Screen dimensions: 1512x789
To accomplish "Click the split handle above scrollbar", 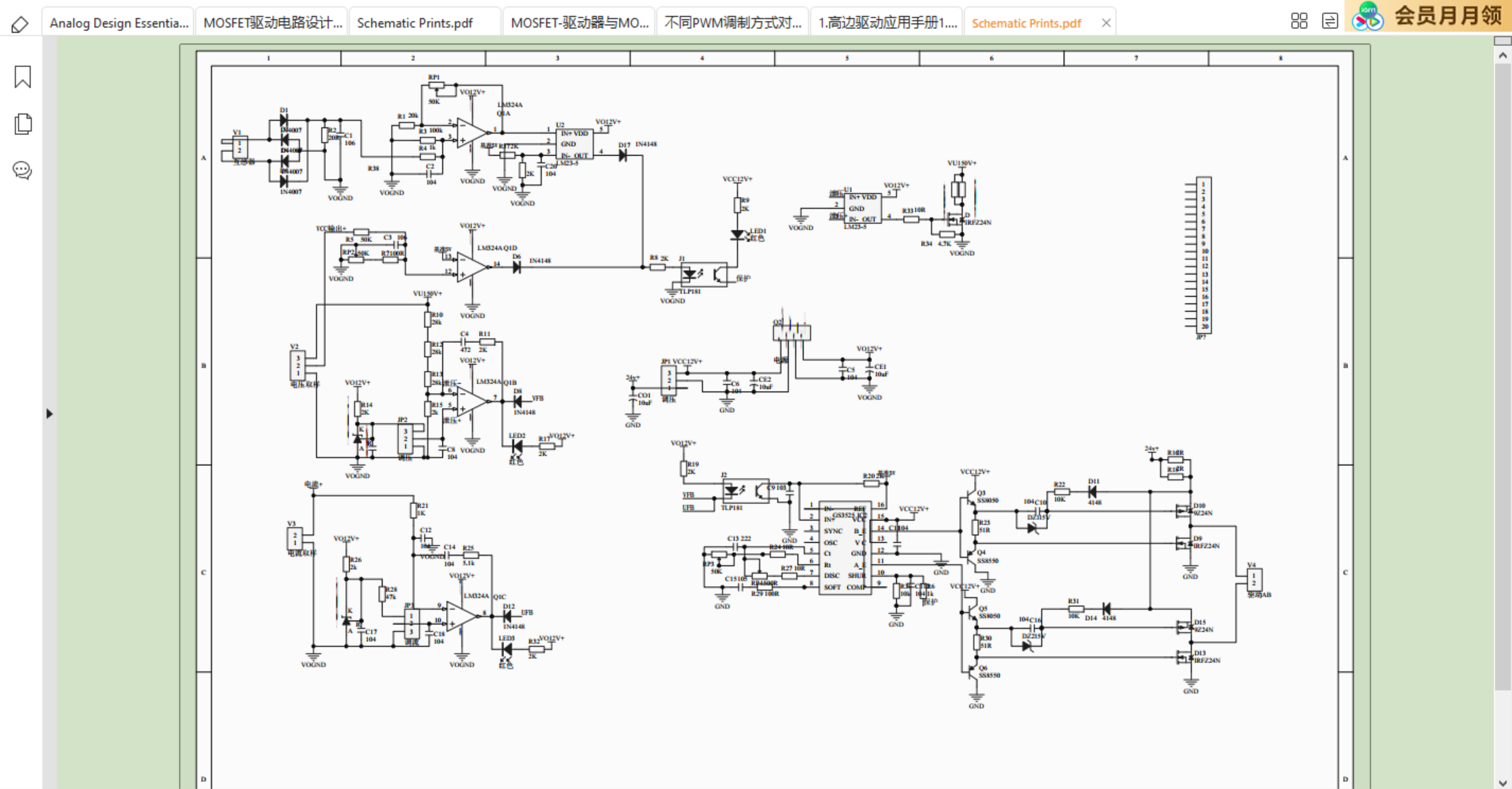I will click(x=1503, y=41).
